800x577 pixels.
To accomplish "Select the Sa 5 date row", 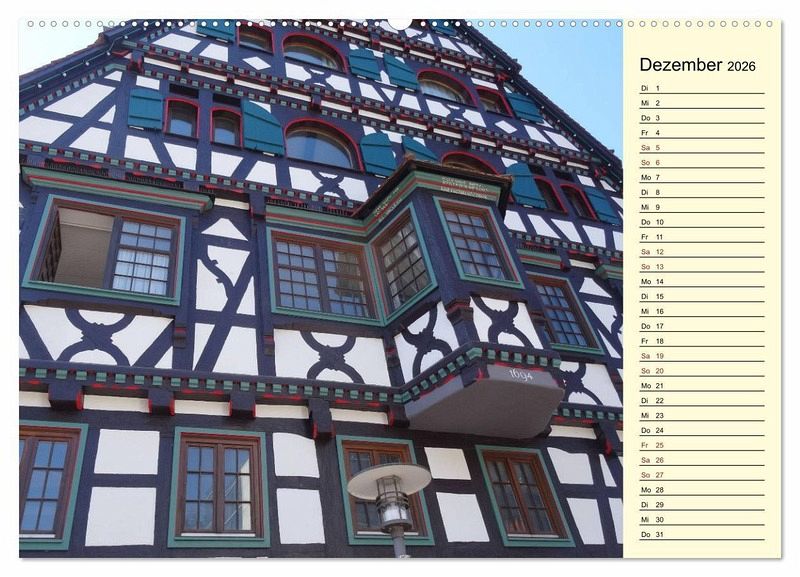I will tap(702, 147).
